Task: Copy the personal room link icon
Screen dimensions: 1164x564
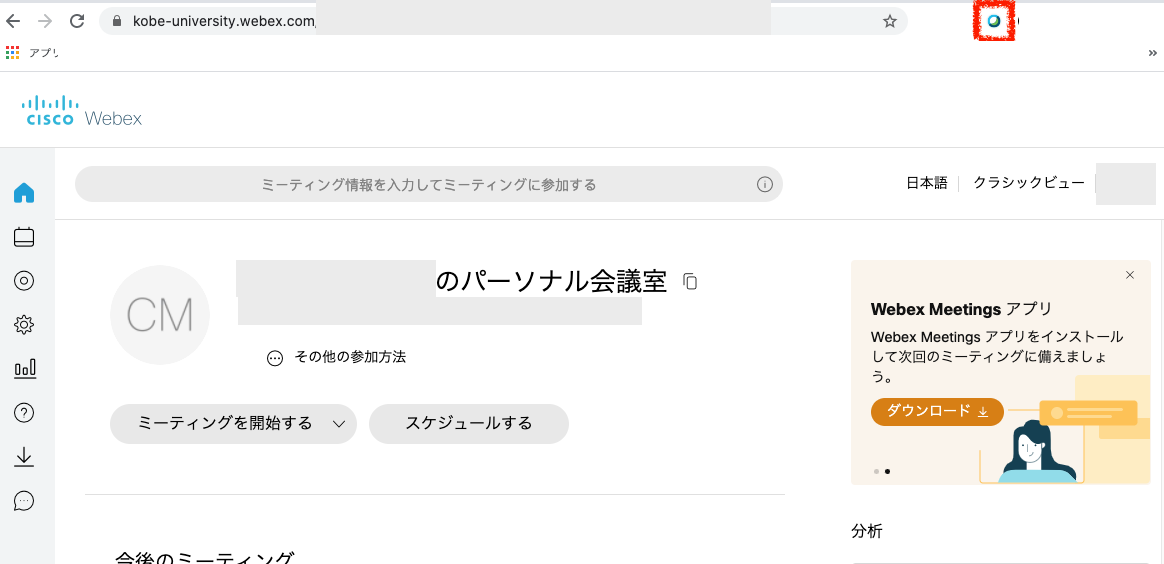Action: 690,281
